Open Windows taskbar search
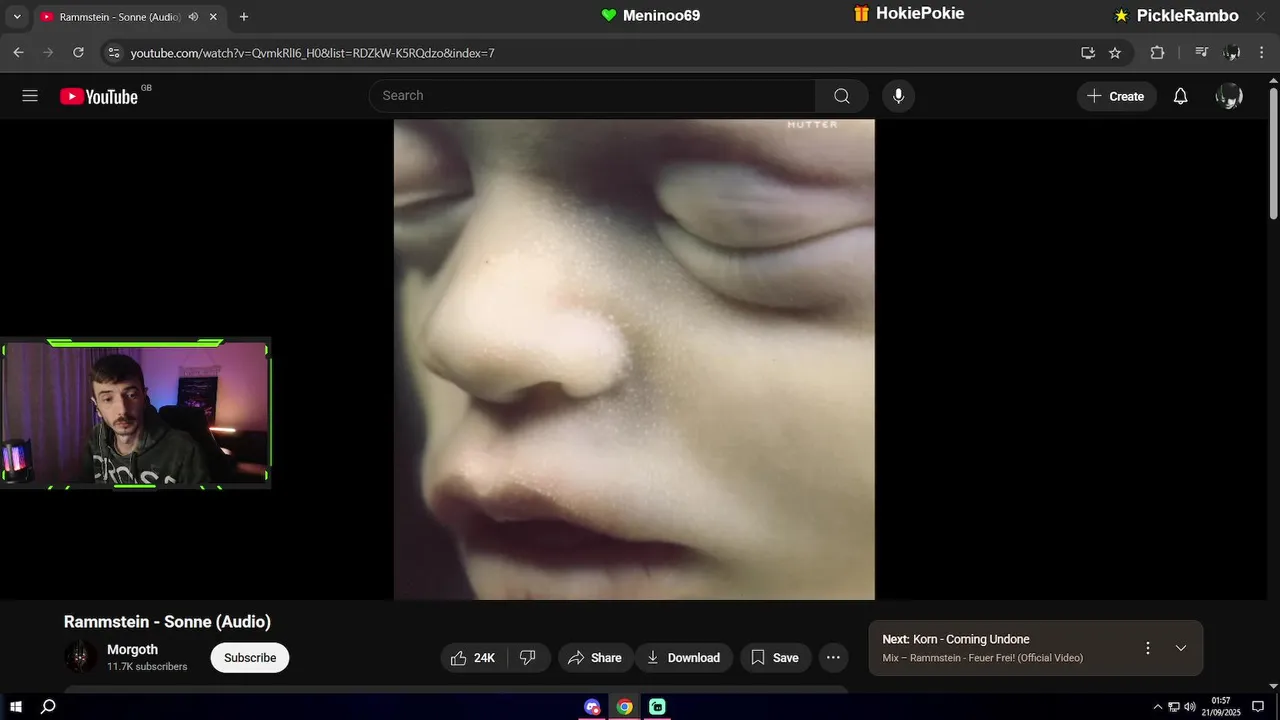Viewport: 1280px width, 720px height. [48, 707]
